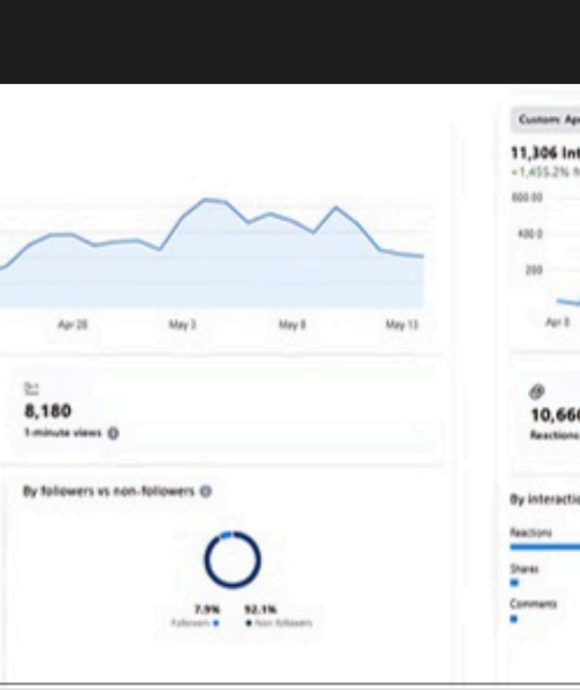Click the info icon beside 1-minute views
The height and width of the screenshot is (690, 580).
(x=113, y=433)
